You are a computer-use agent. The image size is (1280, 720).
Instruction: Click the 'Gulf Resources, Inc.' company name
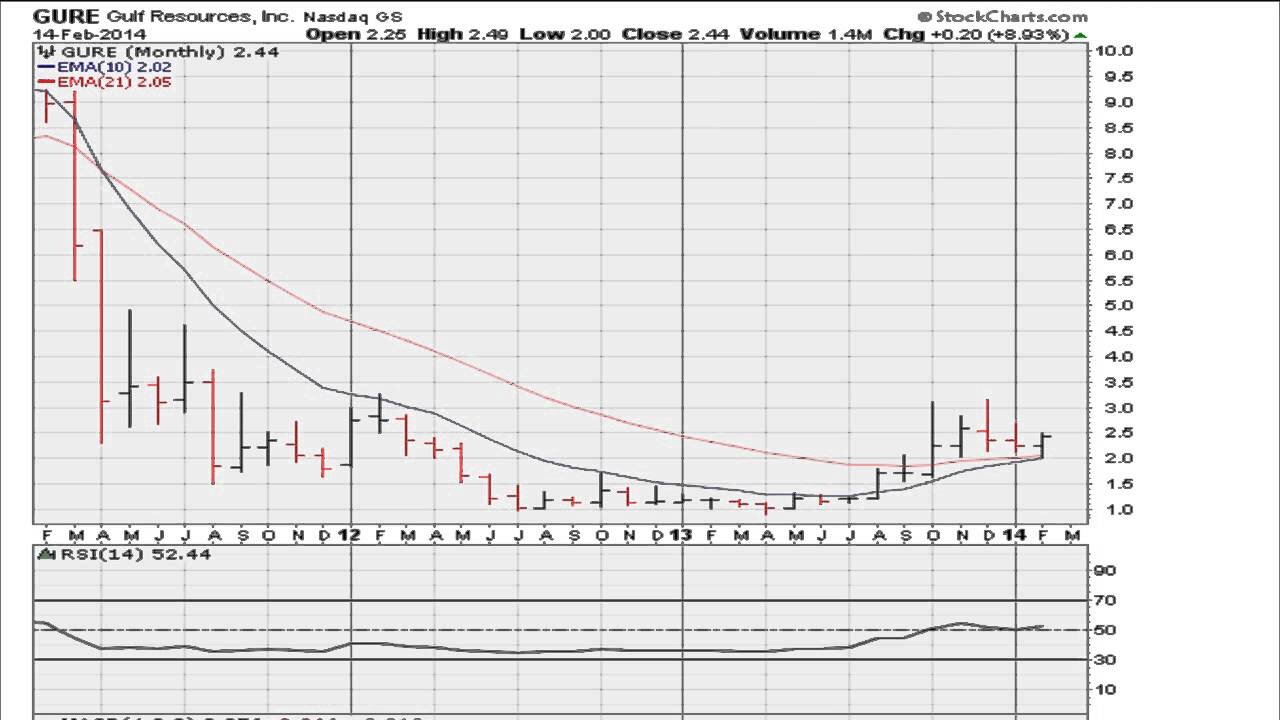click(x=199, y=17)
